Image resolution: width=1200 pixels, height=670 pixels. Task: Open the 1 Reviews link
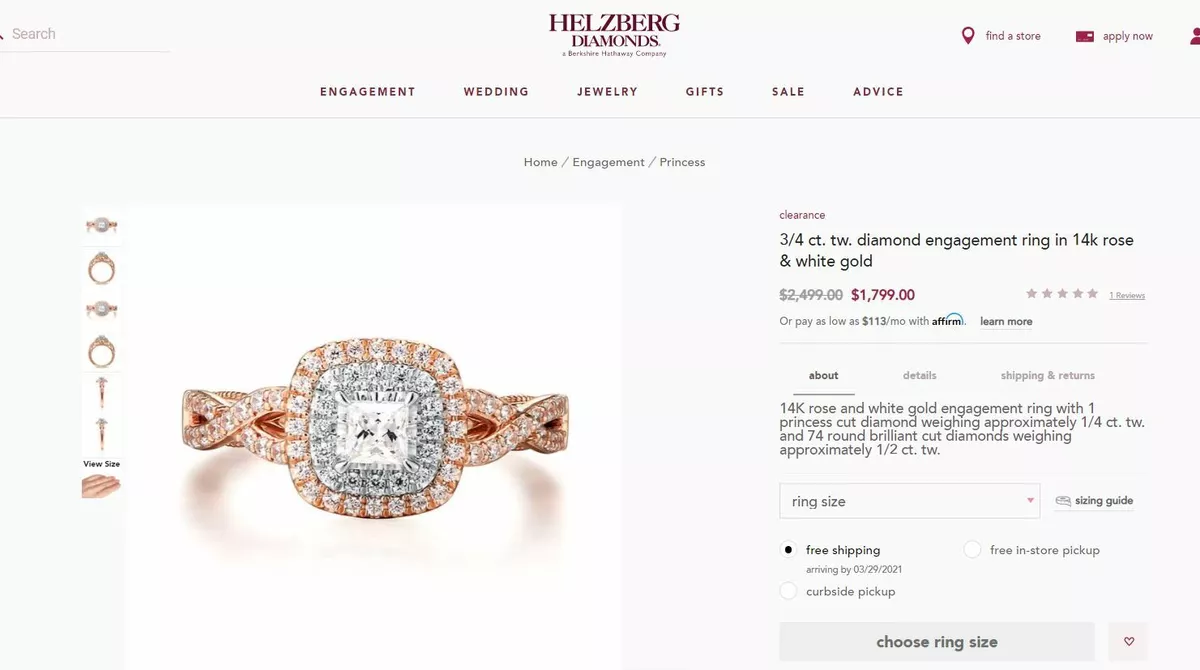point(1127,296)
